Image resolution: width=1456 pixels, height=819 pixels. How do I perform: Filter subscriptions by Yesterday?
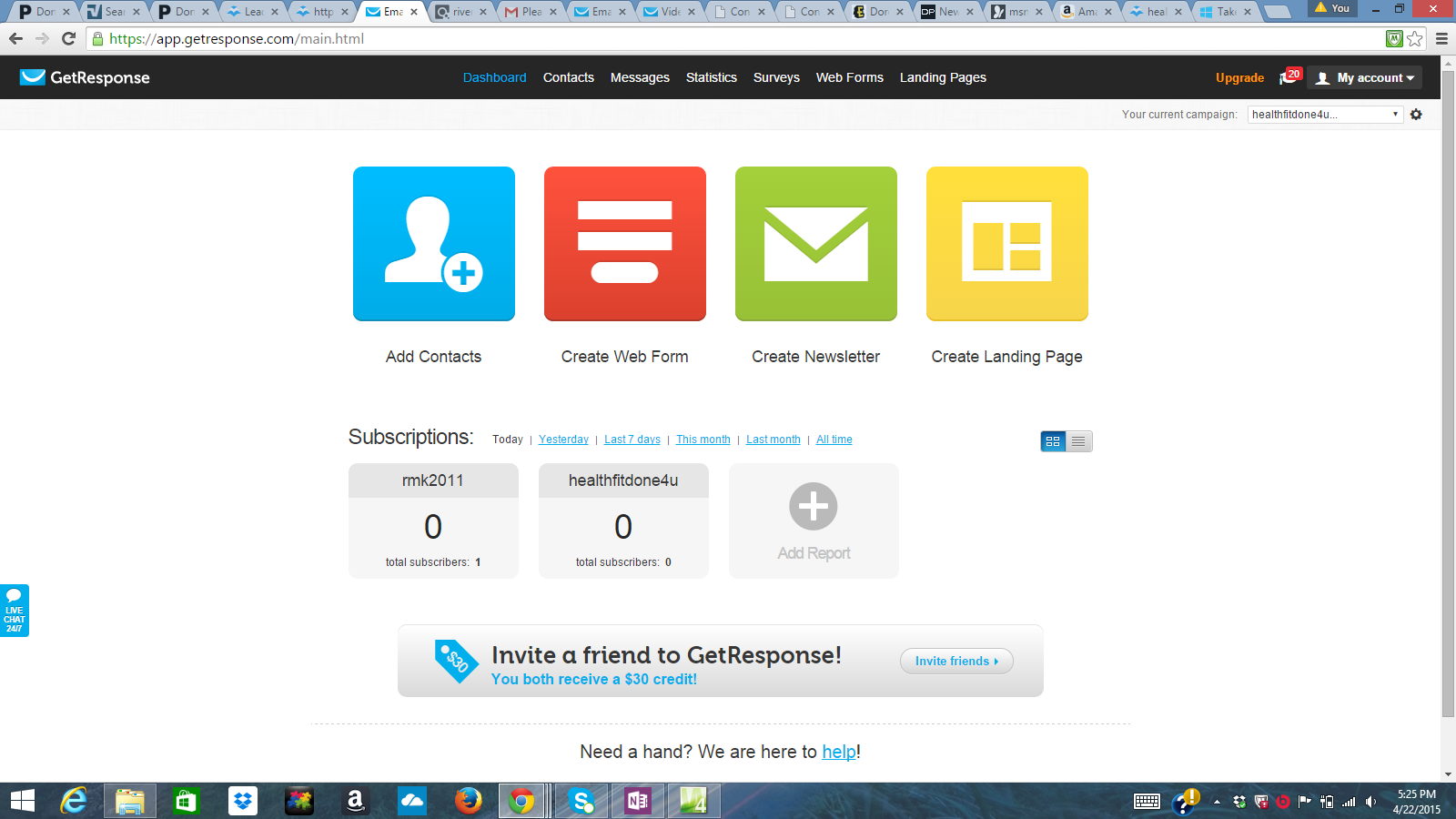click(x=563, y=440)
